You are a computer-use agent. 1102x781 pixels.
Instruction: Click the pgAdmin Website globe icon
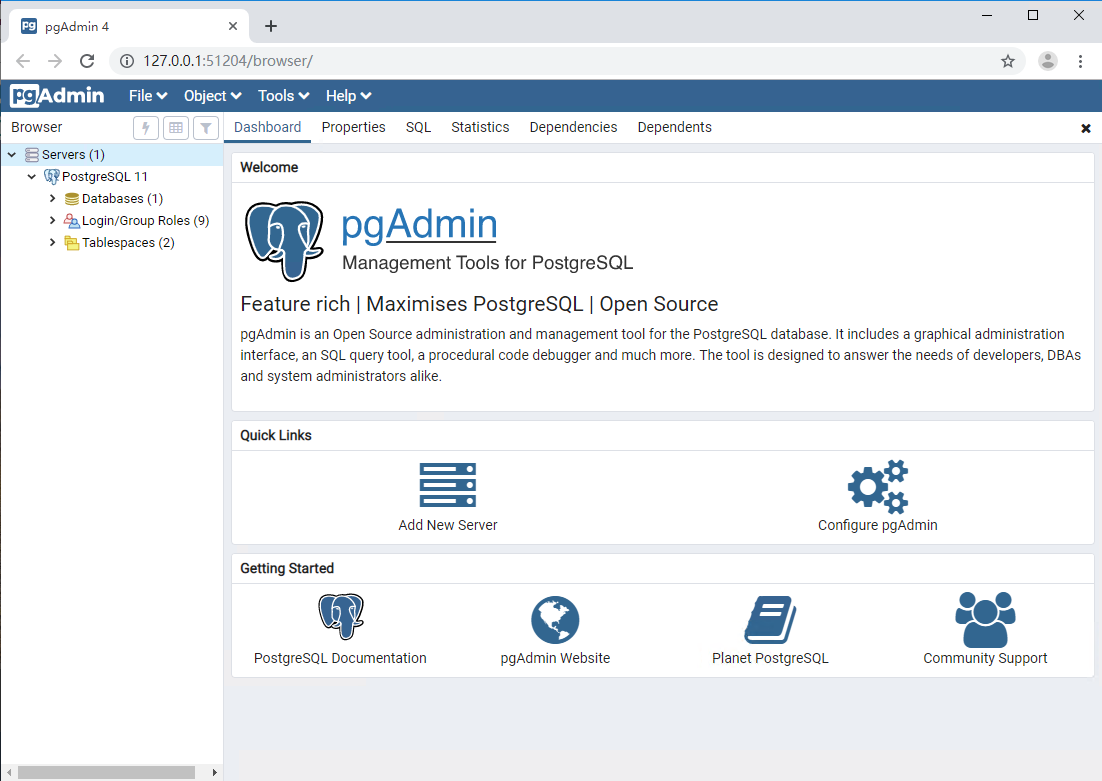coord(555,620)
